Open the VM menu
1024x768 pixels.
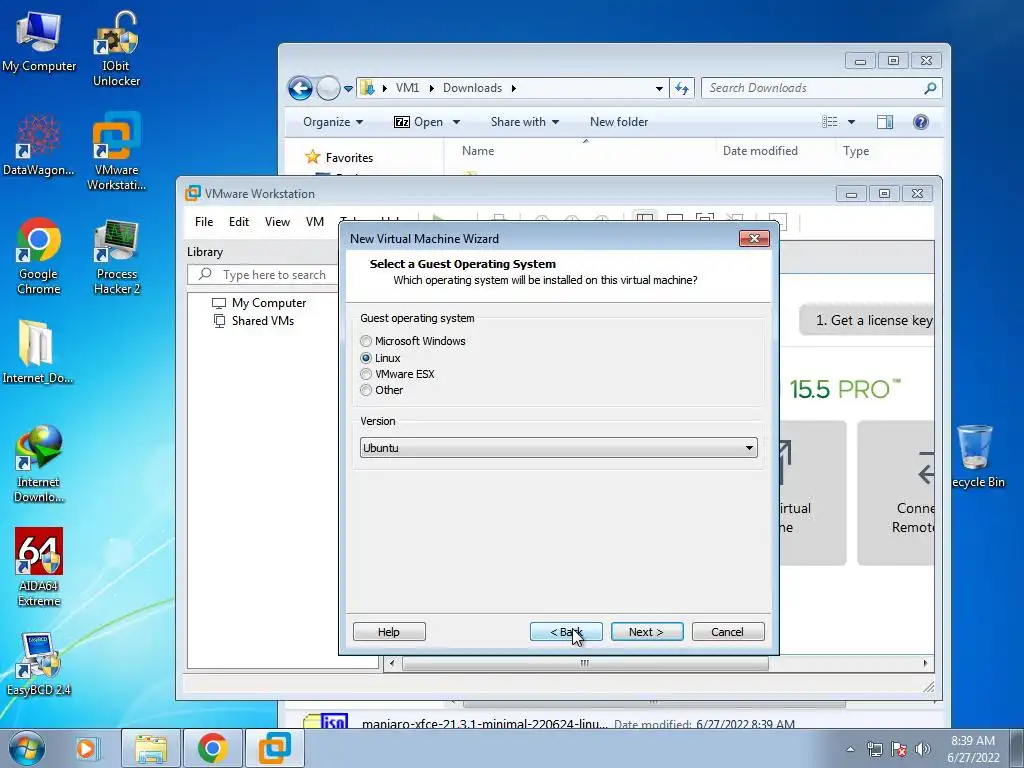[315, 222]
